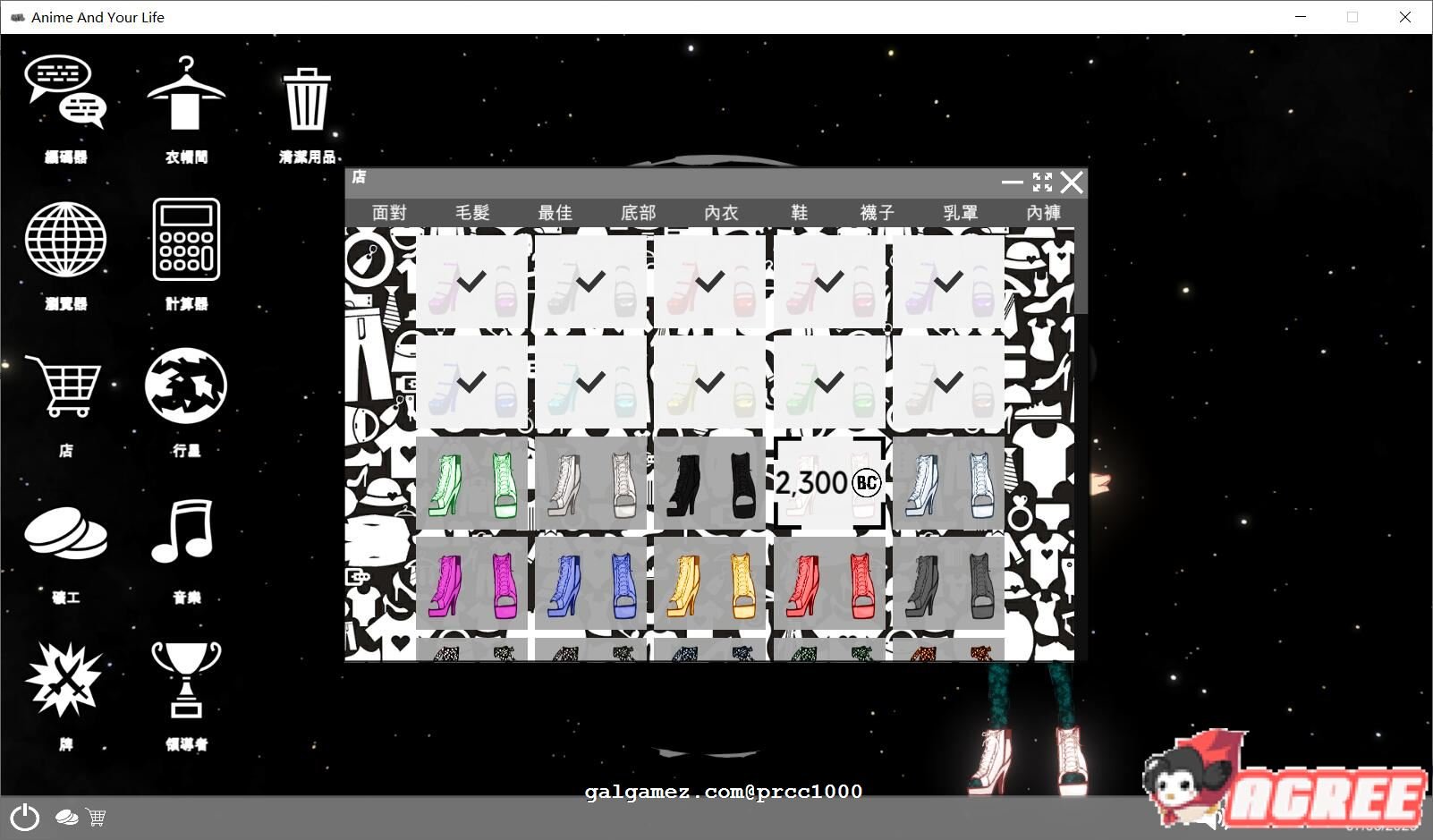Screen dimensions: 1433x840
Task: Click the coins icon in the taskbar
Action: pyautogui.click(x=64, y=817)
